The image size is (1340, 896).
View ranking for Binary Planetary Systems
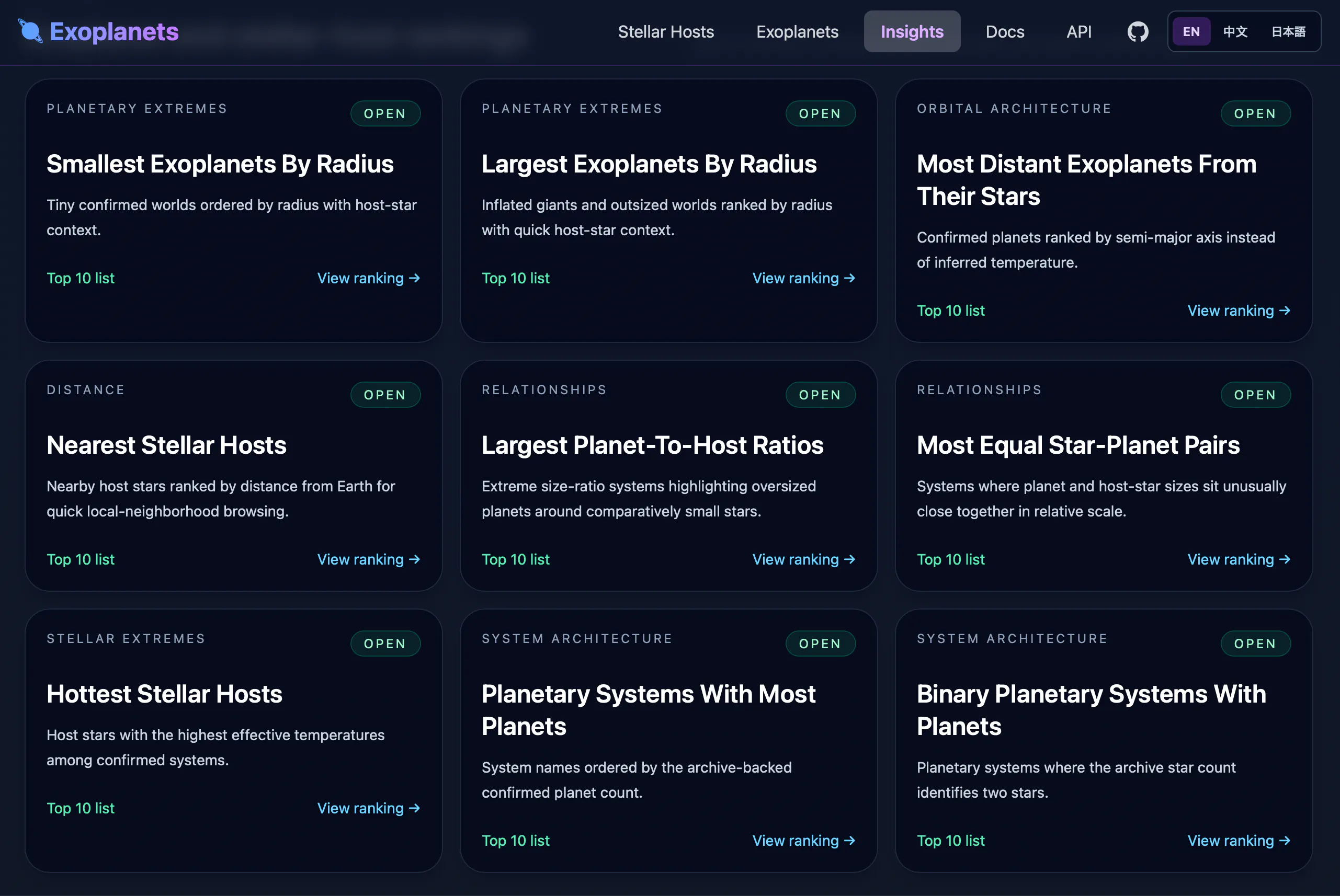pyautogui.click(x=1239, y=841)
